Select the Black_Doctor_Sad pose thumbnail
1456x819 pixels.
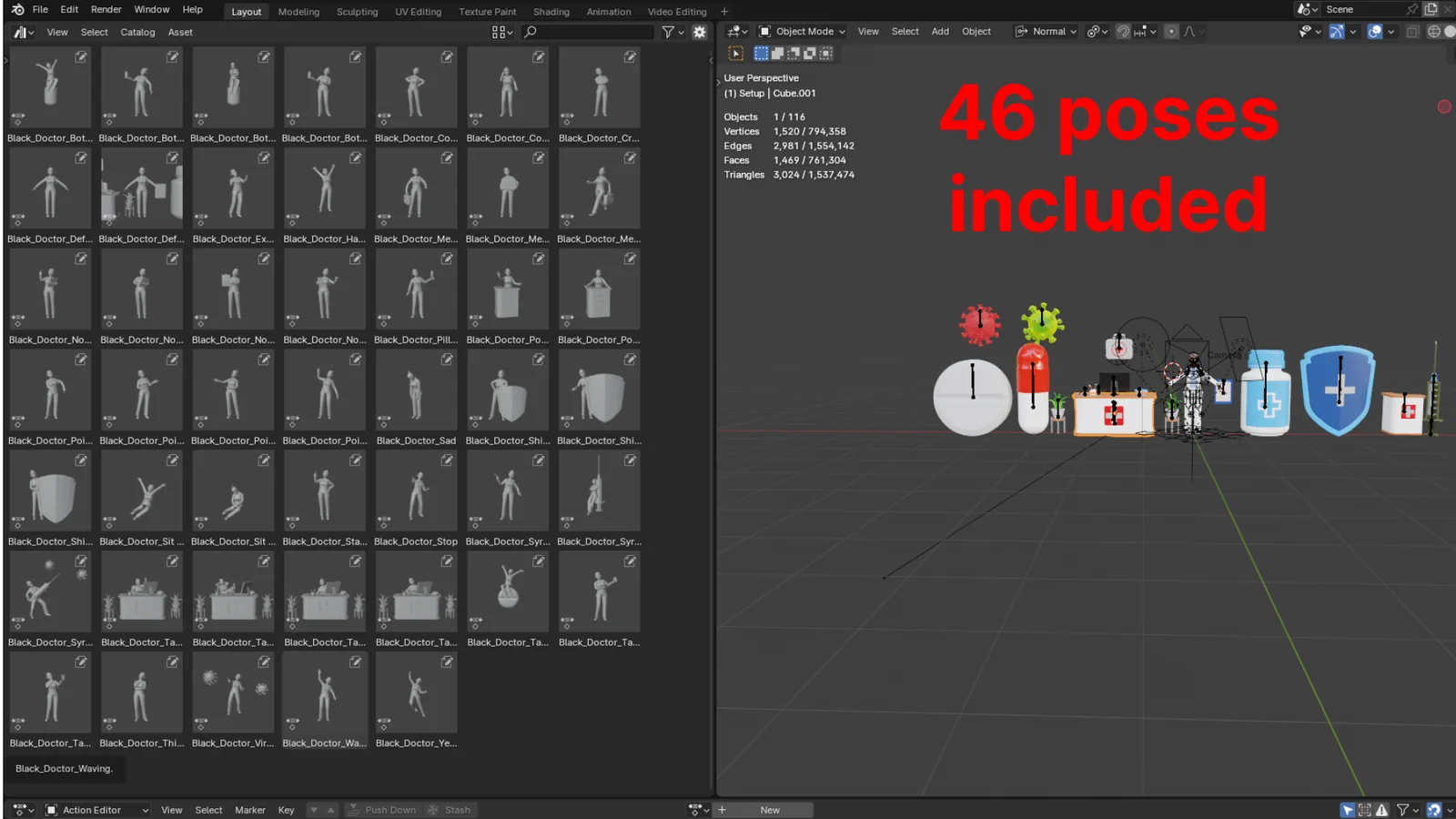coord(416,392)
